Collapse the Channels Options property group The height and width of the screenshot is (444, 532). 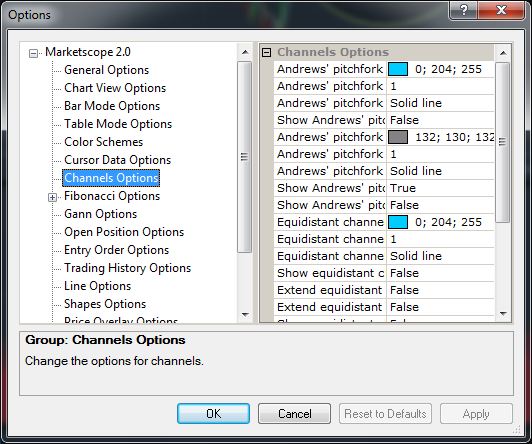coord(267,52)
